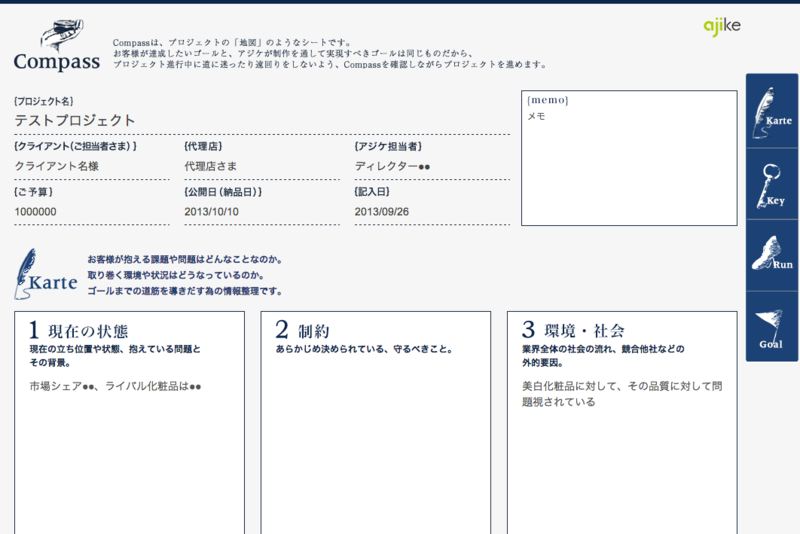Click the budget field showing 1000000

[x=91, y=212]
